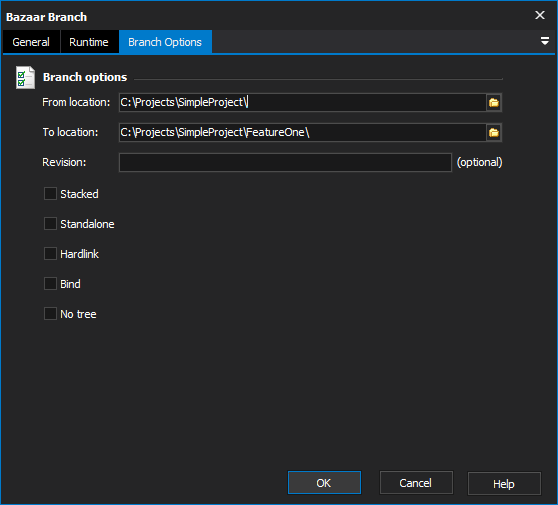Open the tab list dropdown arrow
Image resolution: width=558 pixels, height=505 pixels.
coord(544,41)
